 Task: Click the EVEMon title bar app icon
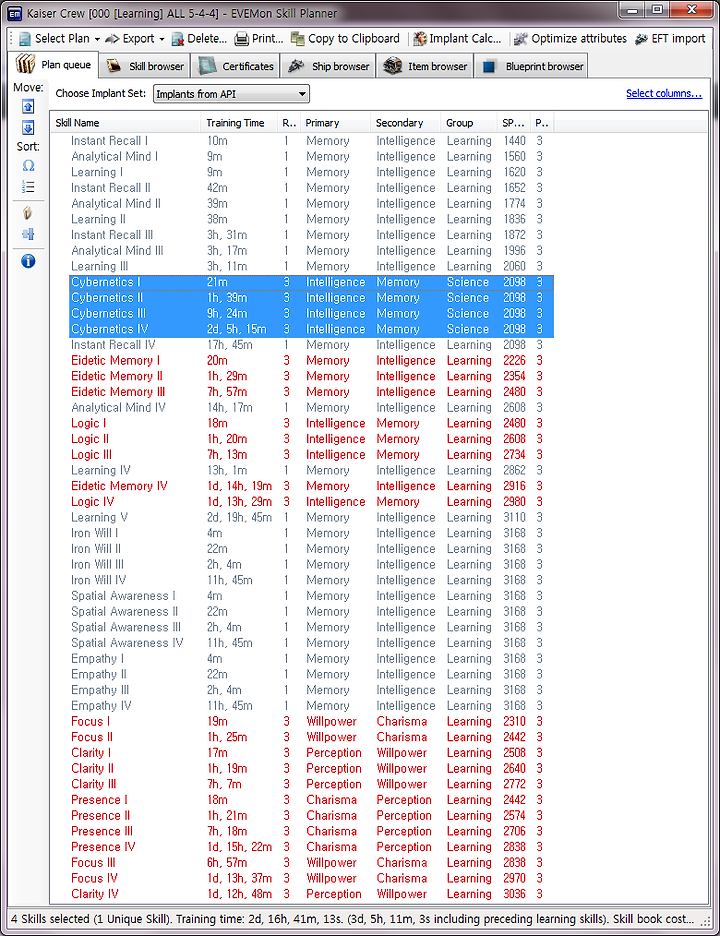[x=15, y=13]
